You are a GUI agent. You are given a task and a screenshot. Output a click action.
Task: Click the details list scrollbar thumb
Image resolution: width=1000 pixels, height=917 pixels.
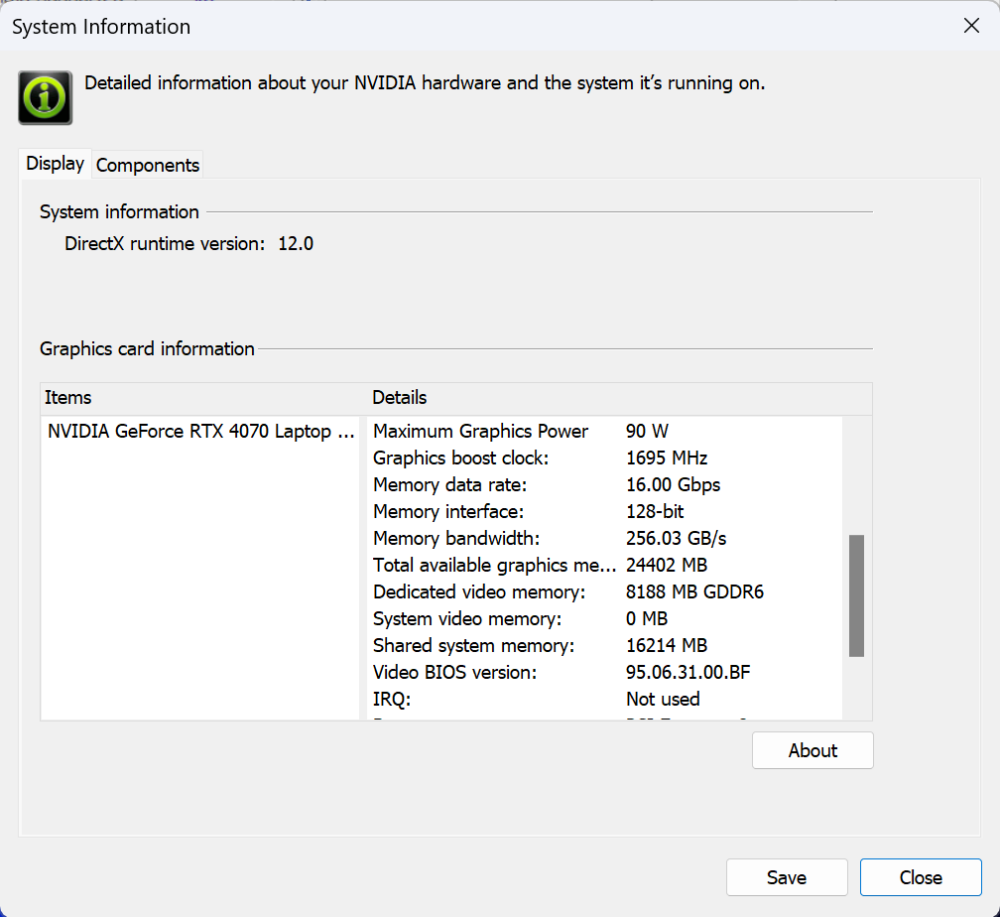tap(857, 596)
